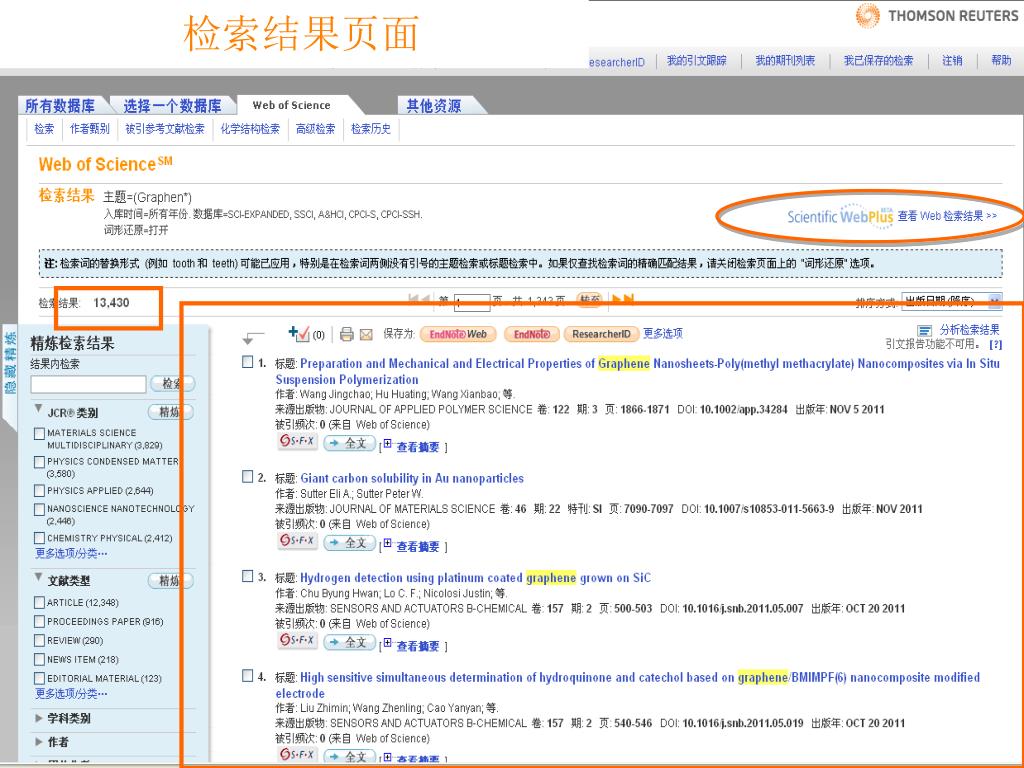
Task: Open the sort order dropdown
Action: coord(952,301)
